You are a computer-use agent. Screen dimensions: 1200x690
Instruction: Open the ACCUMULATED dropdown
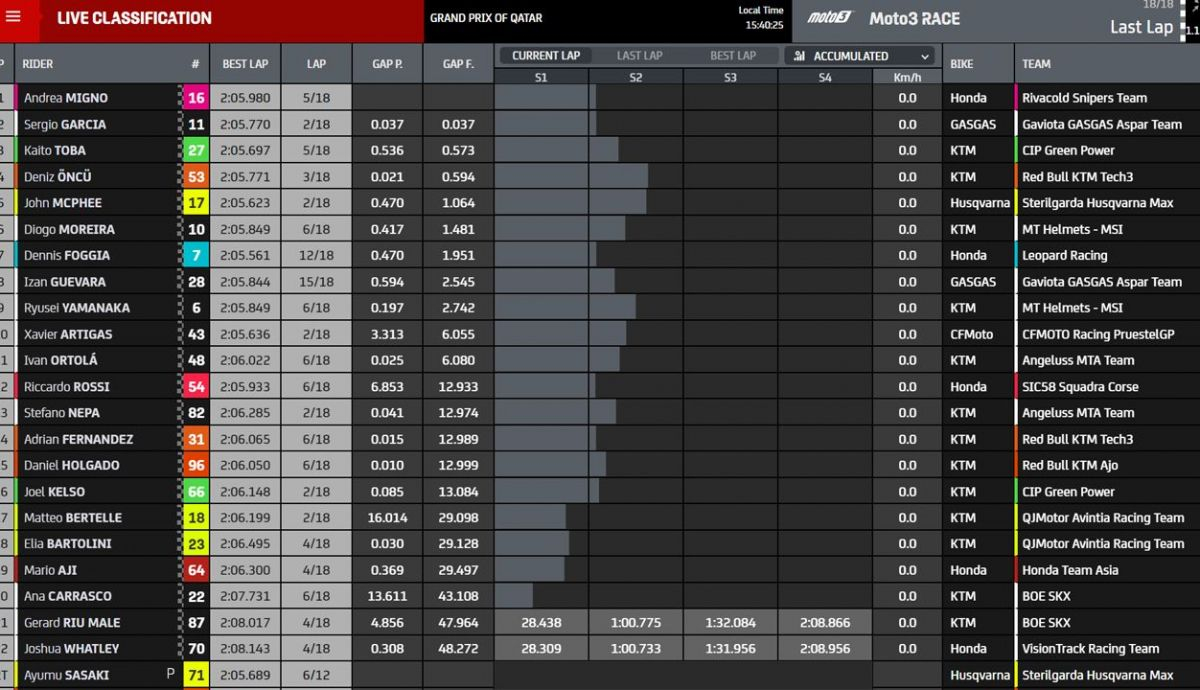862,56
